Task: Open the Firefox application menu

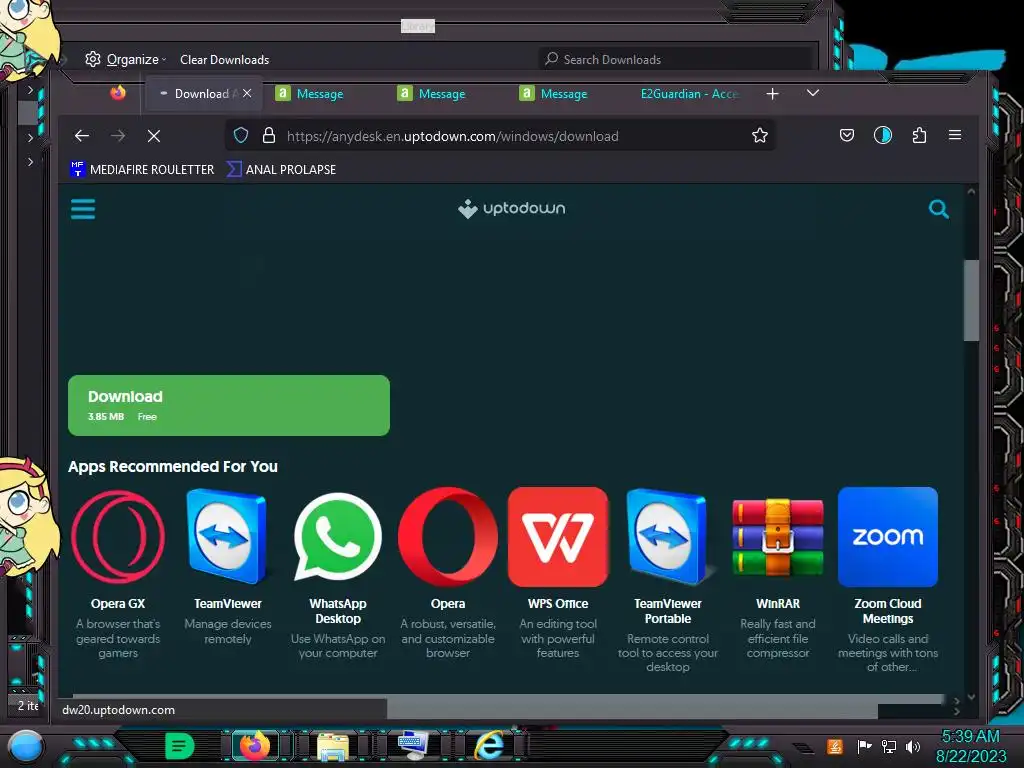Action: point(955,135)
